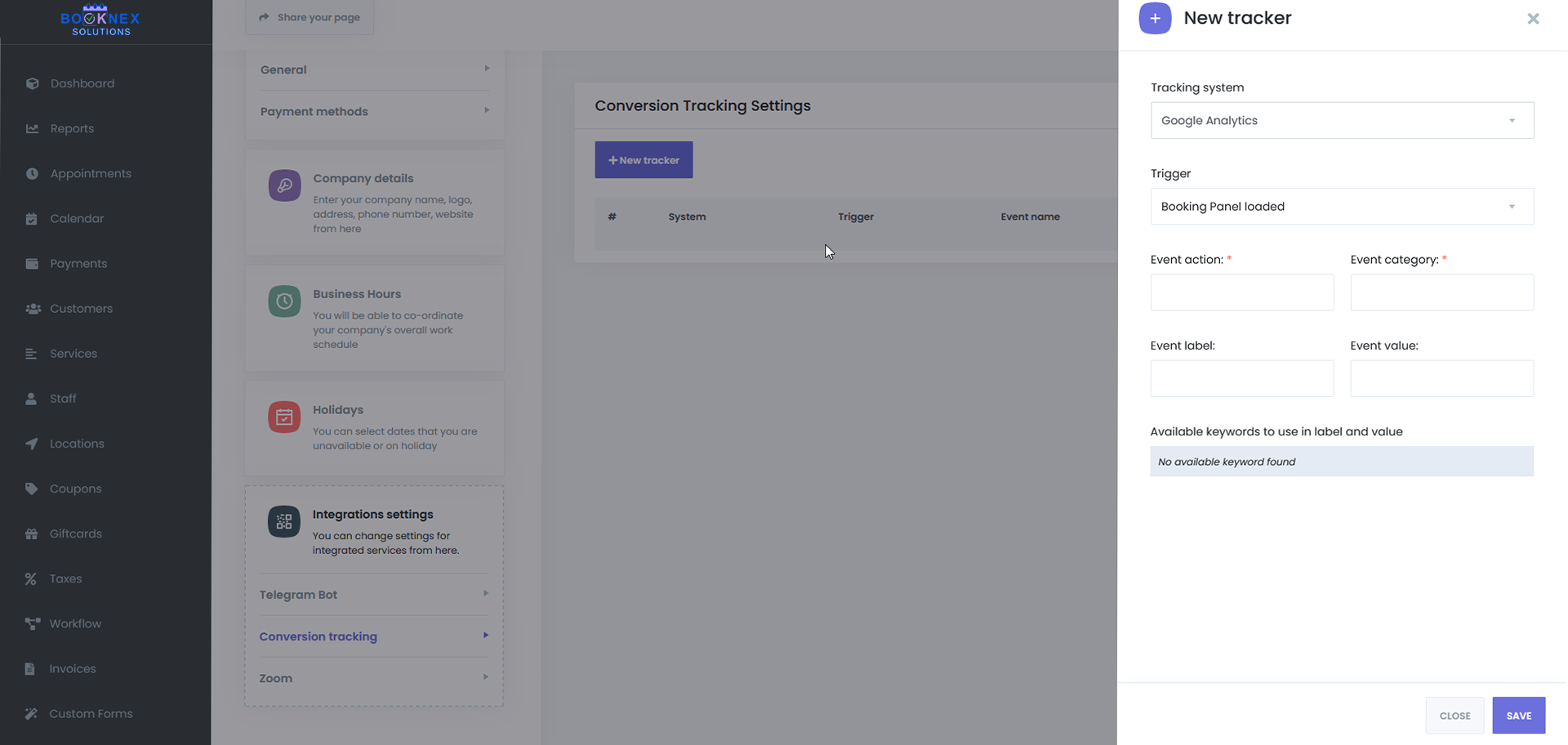The height and width of the screenshot is (745, 1568).
Task: Open the Tracking system dropdown
Action: pyautogui.click(x=1341, y=120)
